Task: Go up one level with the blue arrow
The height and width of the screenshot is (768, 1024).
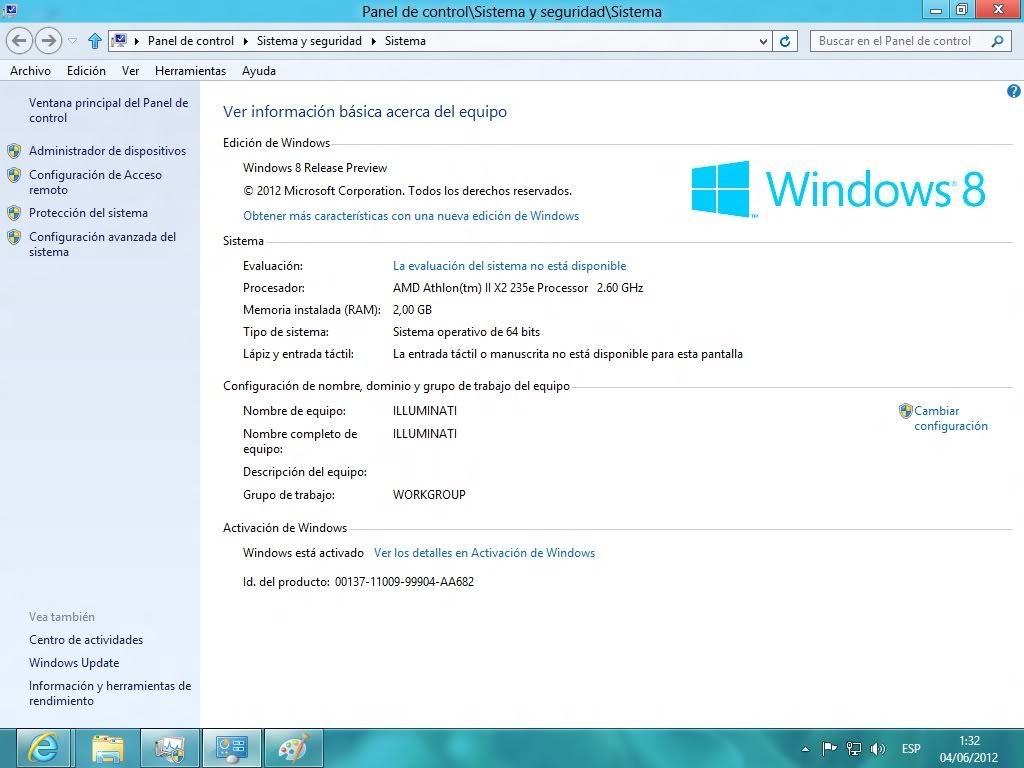Action: tap(95, 41)
